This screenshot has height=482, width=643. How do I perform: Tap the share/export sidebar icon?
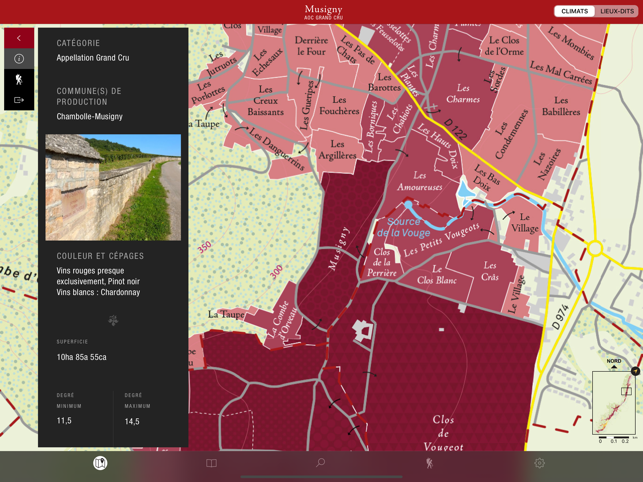click(x=19, y=100)
